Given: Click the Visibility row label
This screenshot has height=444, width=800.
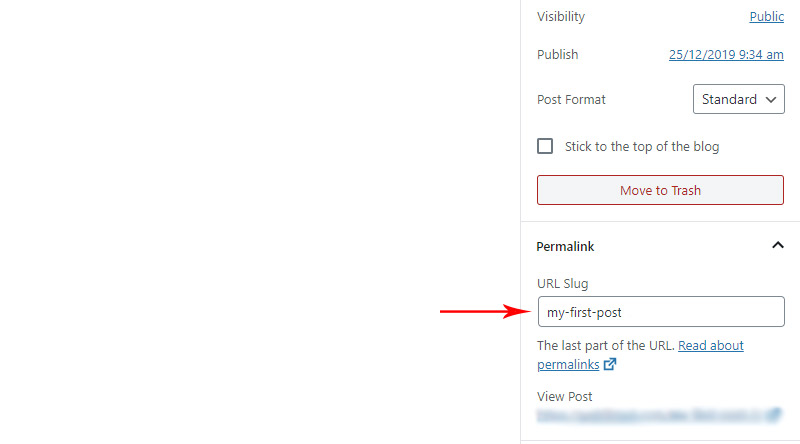Looking at the screenshot, I should 561,17.
